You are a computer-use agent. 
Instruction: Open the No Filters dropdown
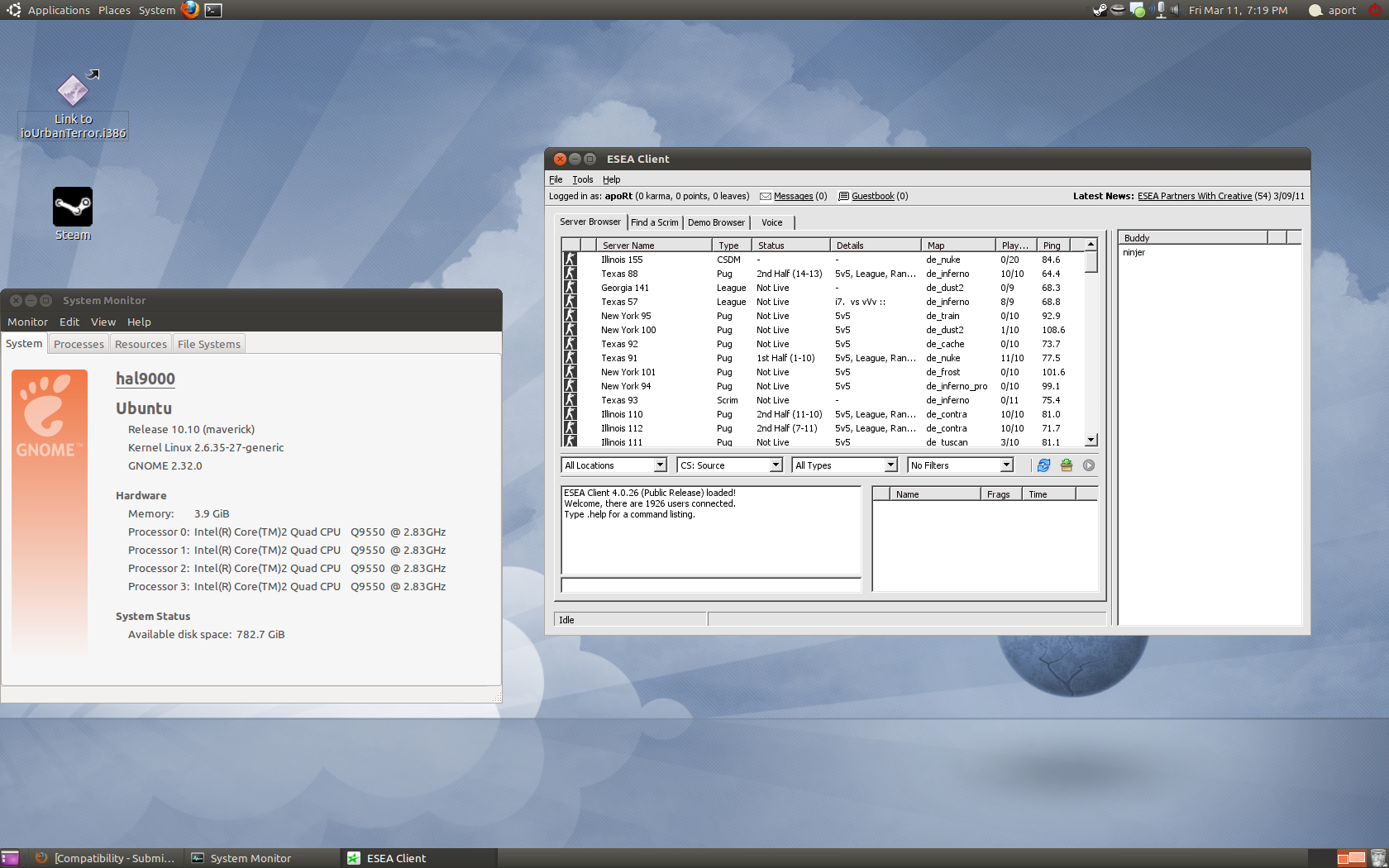click(x=961, y=465)
